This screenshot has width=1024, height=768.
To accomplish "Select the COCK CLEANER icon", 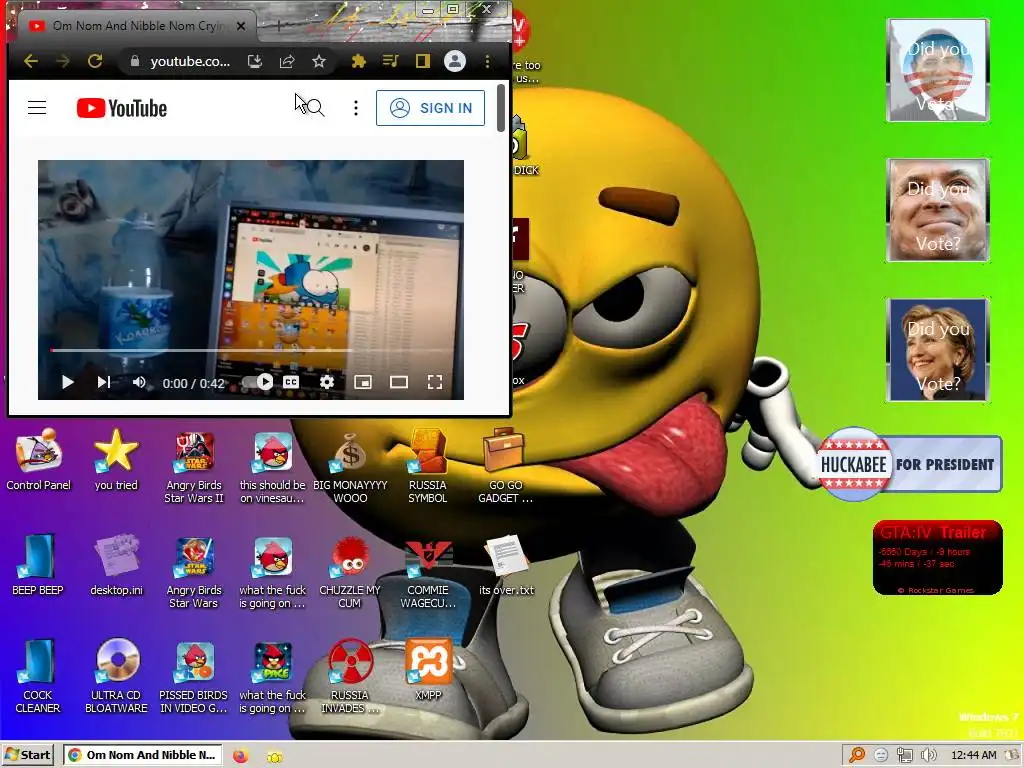I will [38, 677].
